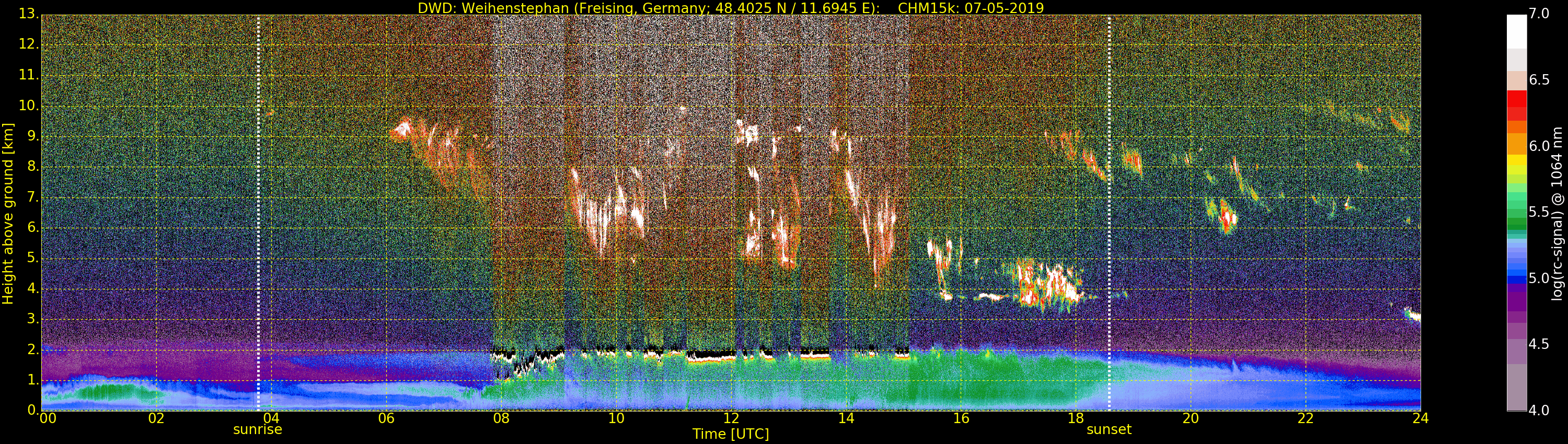
Task: Click the blue colorbar segment near 5.0
Action: (1516, 278)
